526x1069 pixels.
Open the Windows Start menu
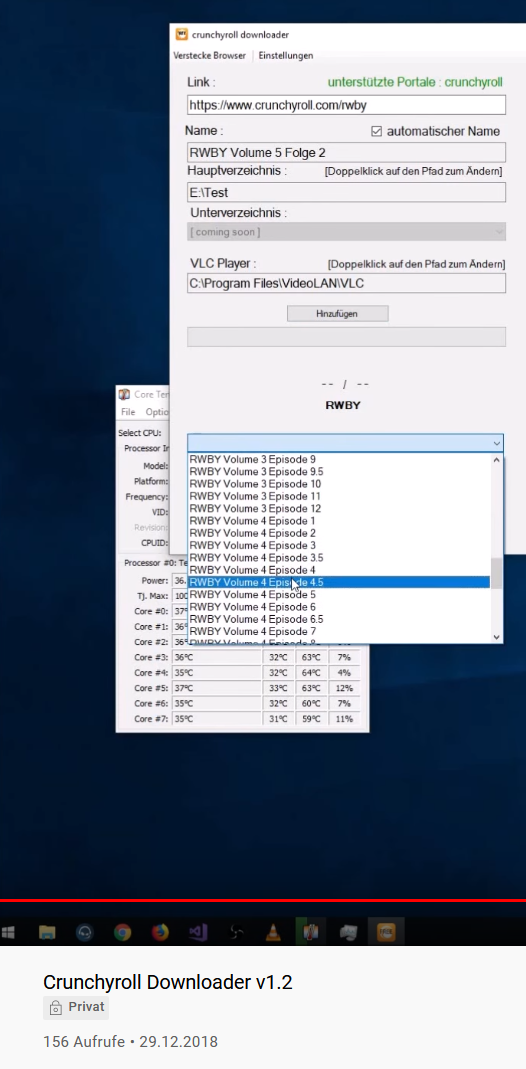[x=9, y=931]
